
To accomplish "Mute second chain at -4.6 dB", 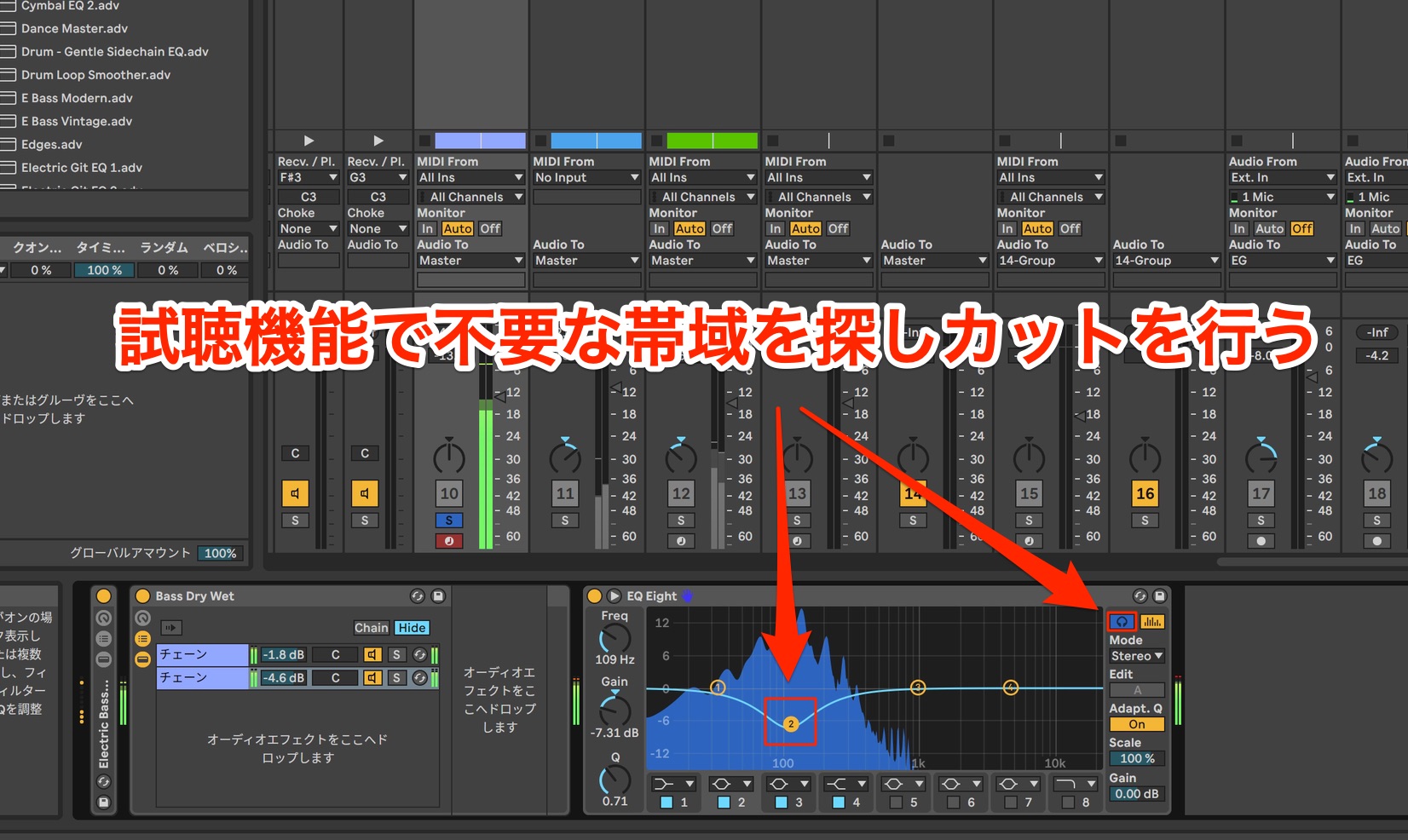I will [372, 677].
